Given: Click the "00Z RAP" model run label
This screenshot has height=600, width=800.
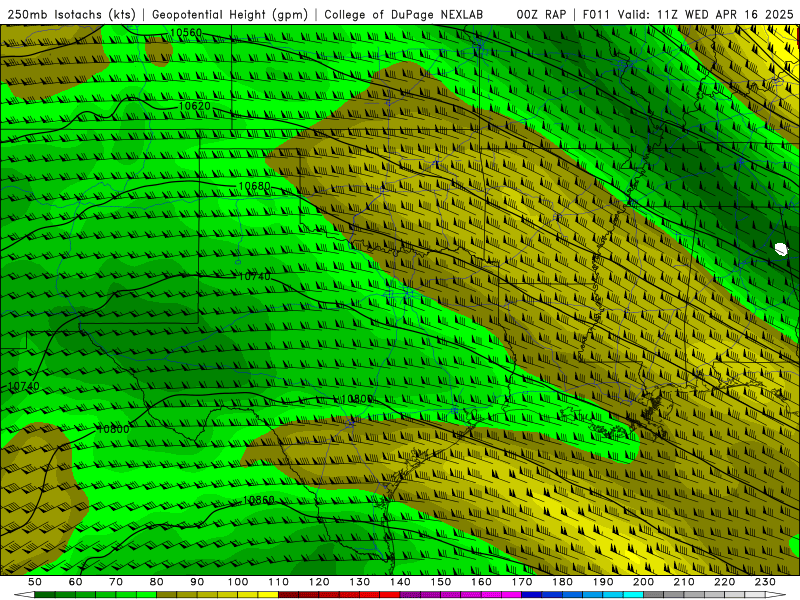Looking at the screenshot, I should tap(541, 14).
